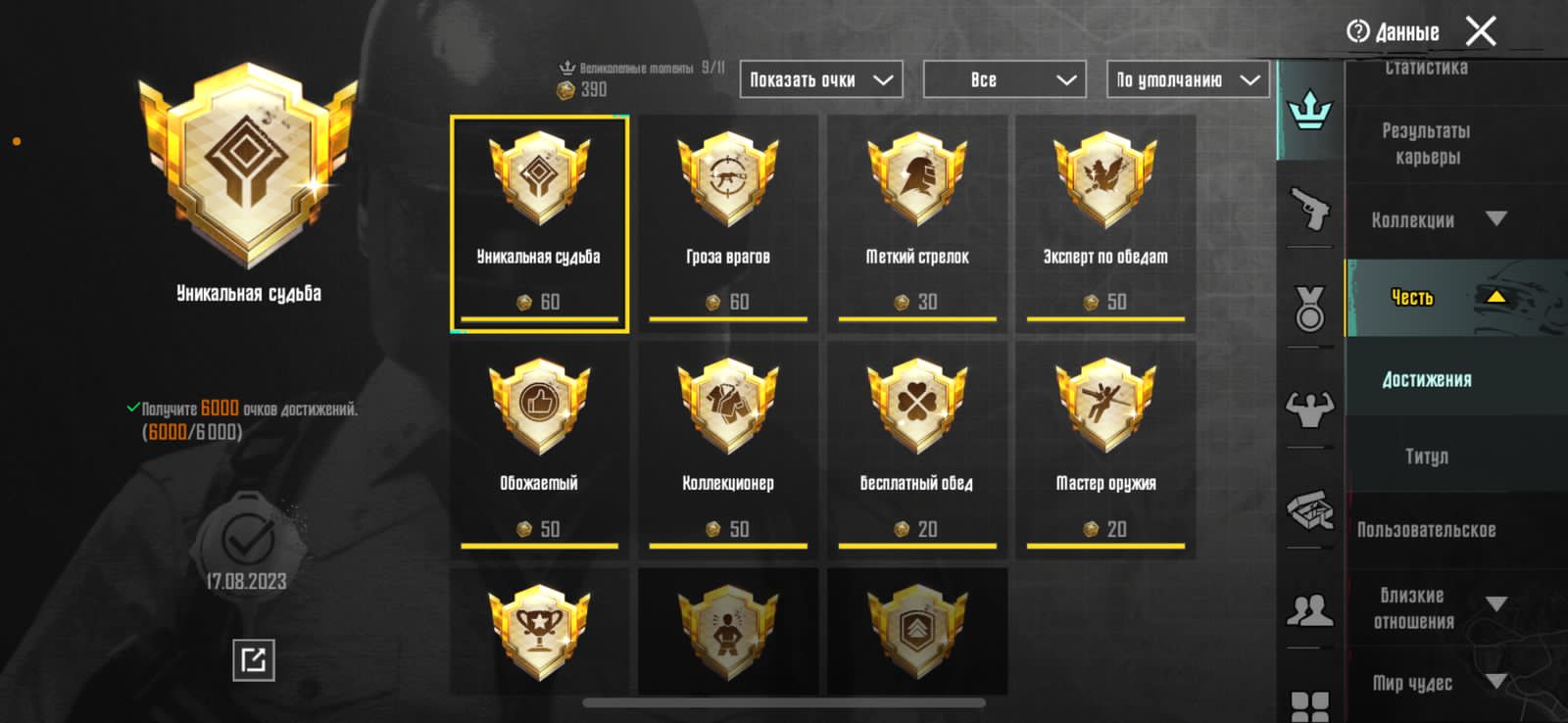Viewport: 1568px width, 723px height.
Task: Open the По умолчанию sort dropdown
Action: [x=1188, y=79]
